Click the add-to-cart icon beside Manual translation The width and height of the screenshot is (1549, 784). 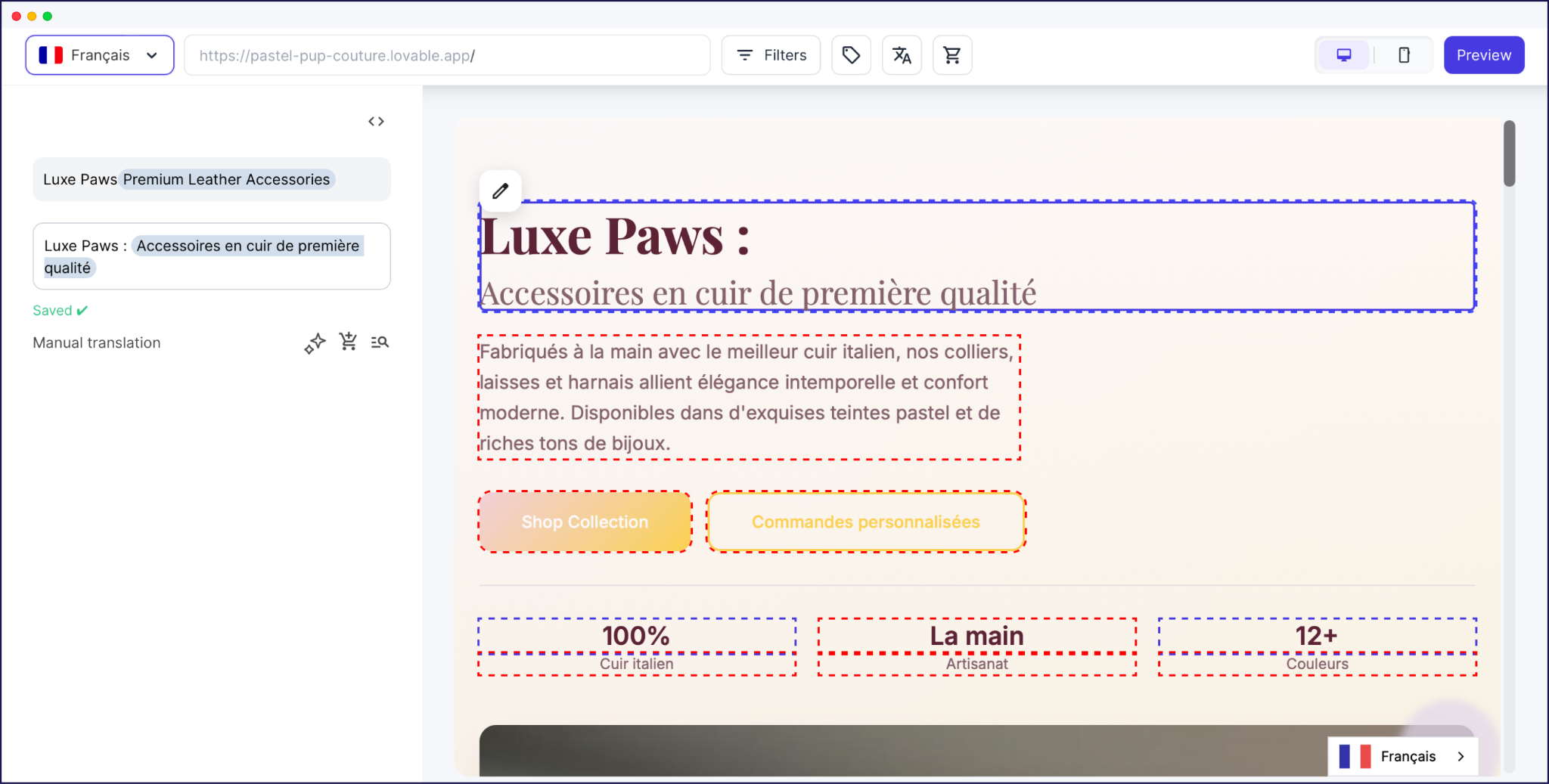click(348, 342)
